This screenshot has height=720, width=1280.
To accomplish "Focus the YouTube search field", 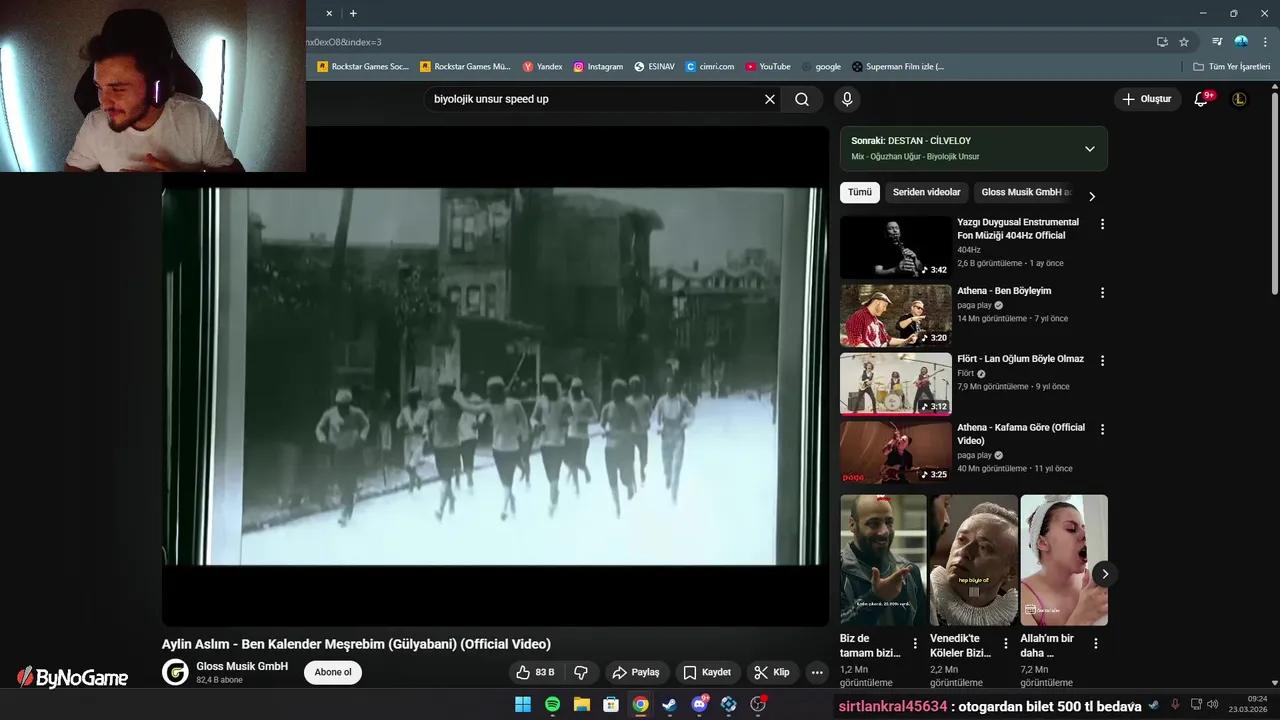I will click(595, 99).
